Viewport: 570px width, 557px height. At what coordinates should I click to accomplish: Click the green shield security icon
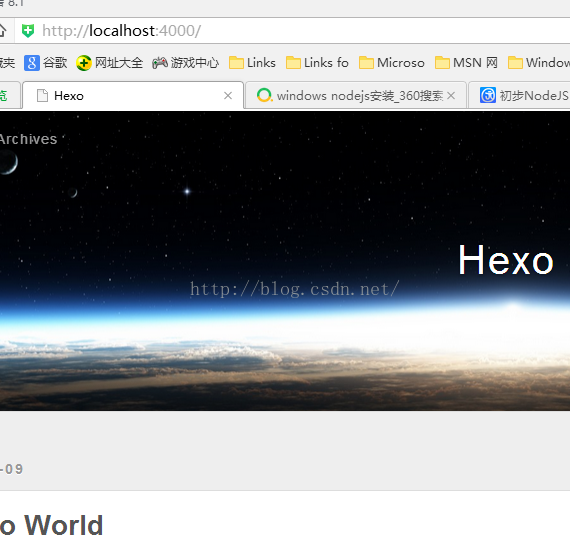coord(28,31)
